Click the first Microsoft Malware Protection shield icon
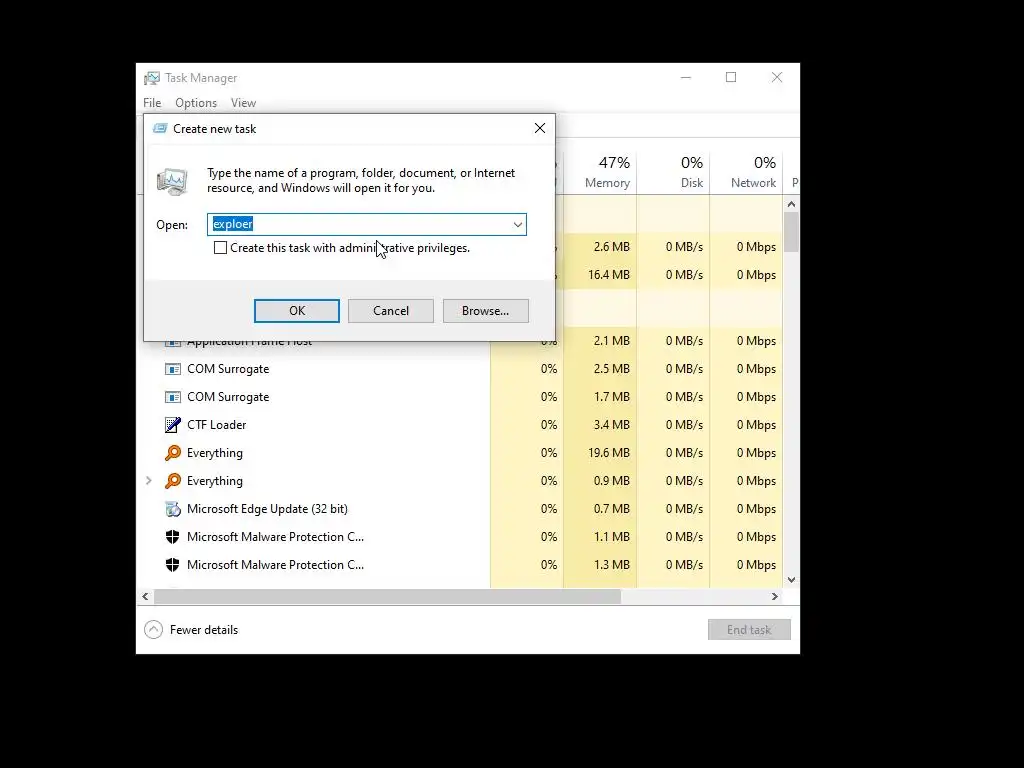This screenshot has height=768, width=1024. (172, 537)
